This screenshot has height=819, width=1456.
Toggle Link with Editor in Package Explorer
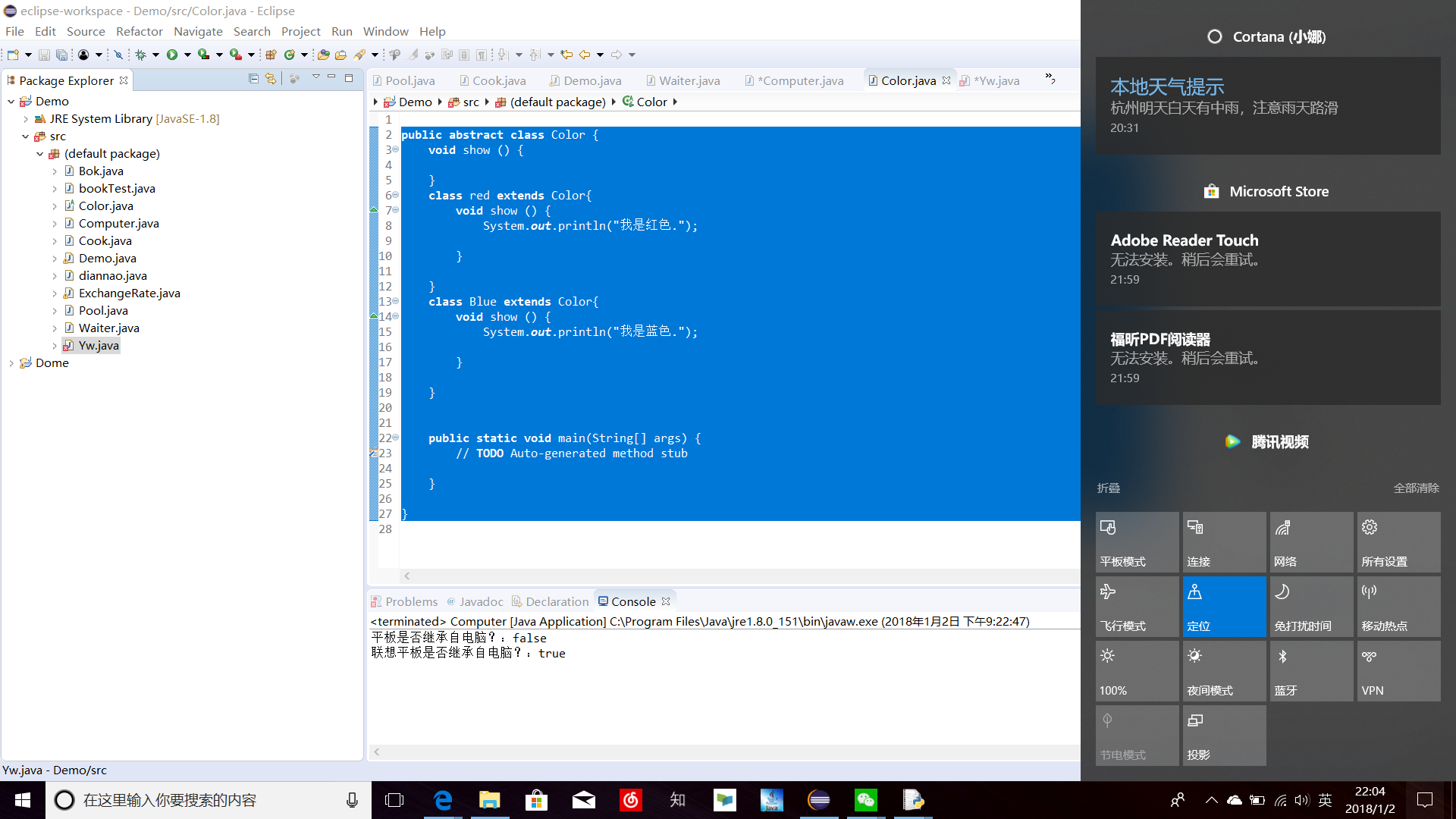[271, 79]
